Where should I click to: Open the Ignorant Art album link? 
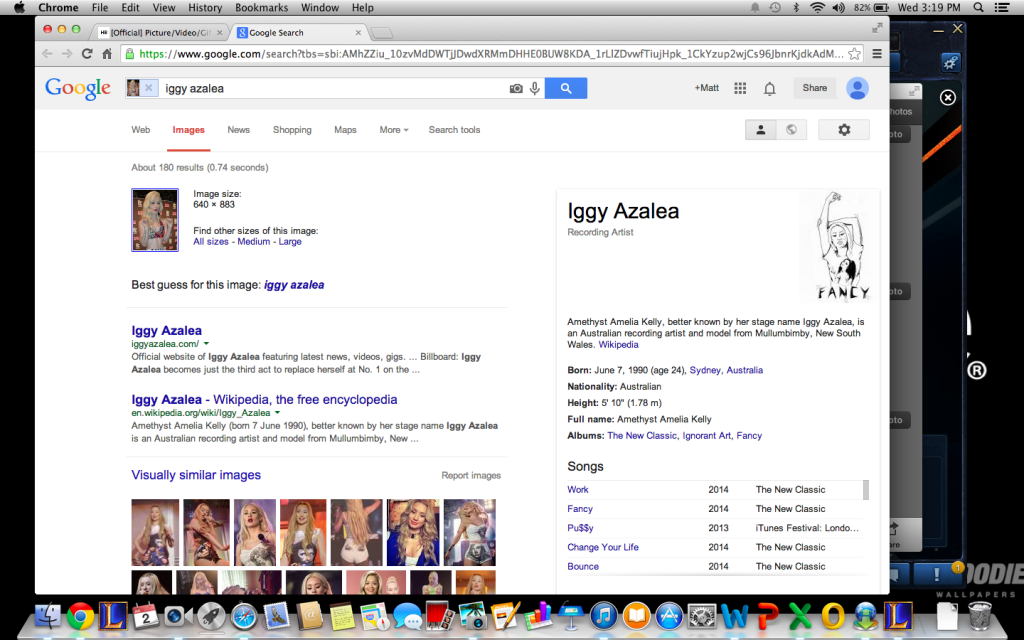point(707,436)
